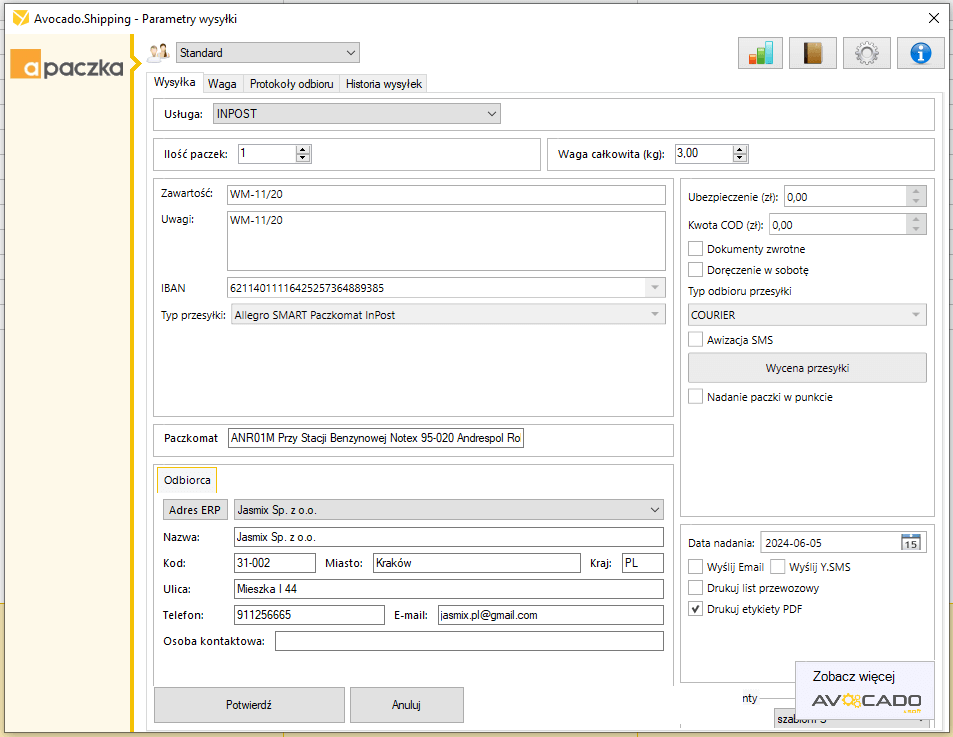Image resolution: width=953 pixels, height=737 pixels.
Task: Click the Potwierdź button
Action: [x=249, y=705]
